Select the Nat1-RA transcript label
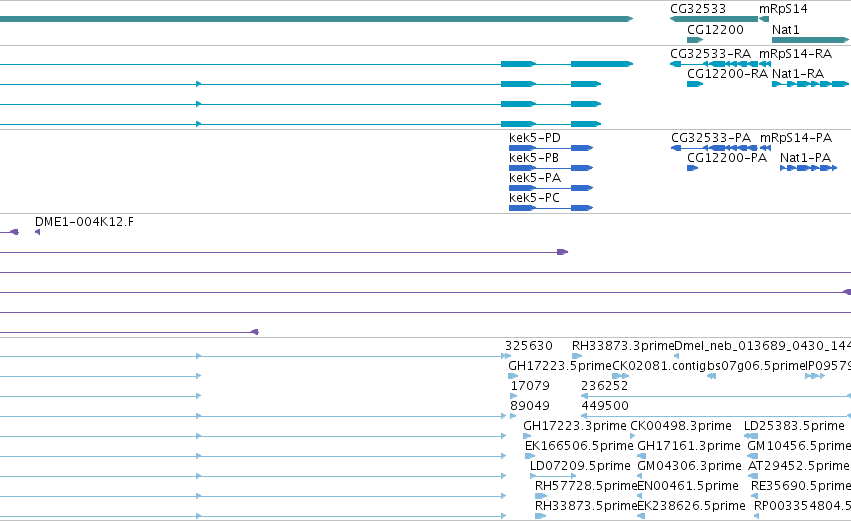 [798, 73]
